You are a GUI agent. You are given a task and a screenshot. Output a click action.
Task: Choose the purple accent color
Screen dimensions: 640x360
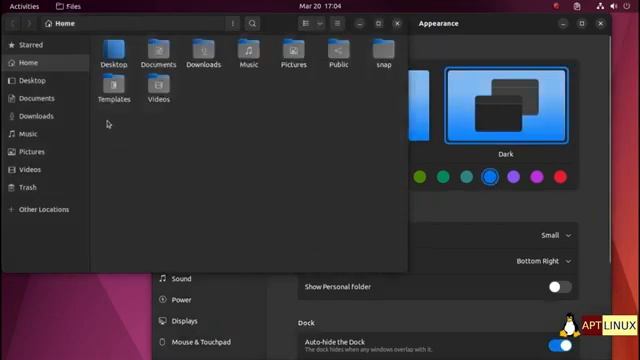(513, 177)
